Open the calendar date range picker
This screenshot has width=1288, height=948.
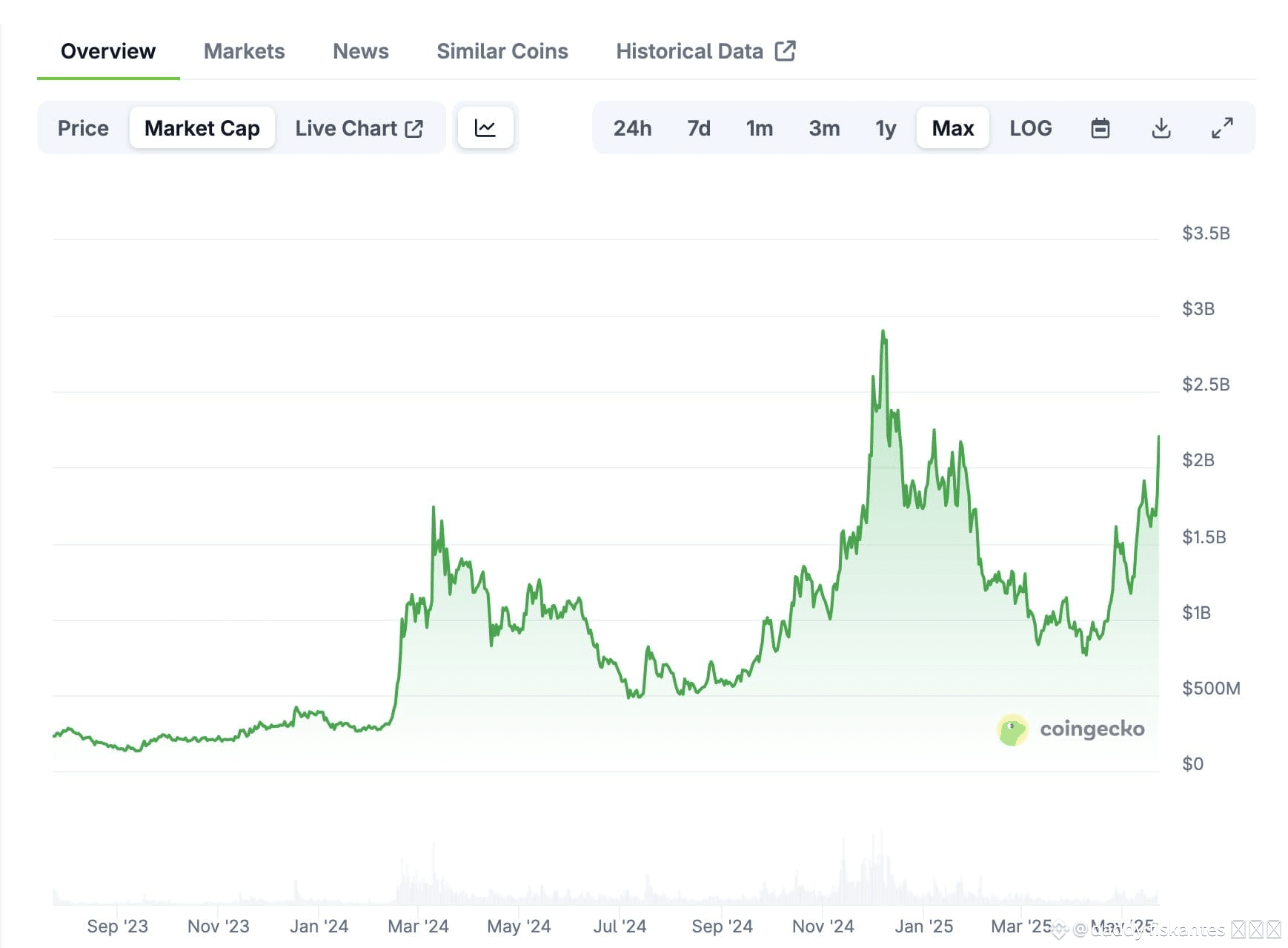click(x=1101, y=128)
